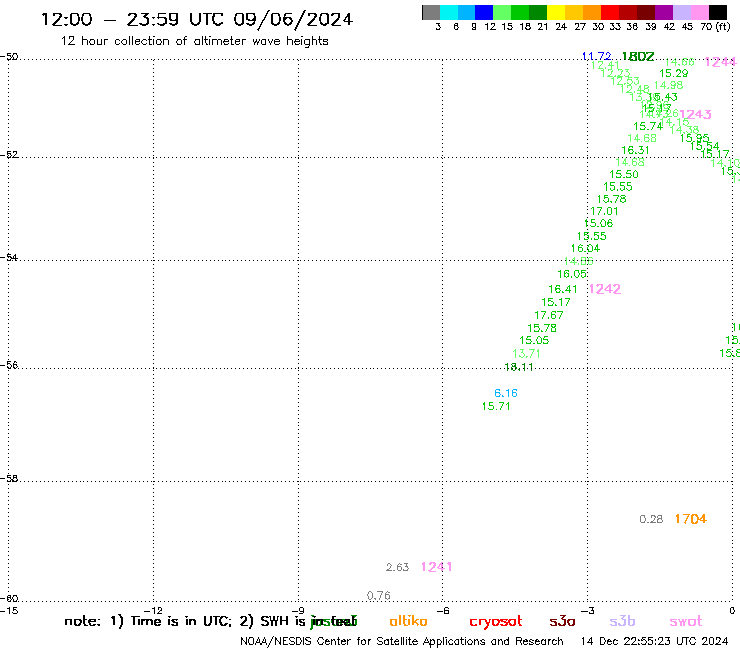The width and height of the screenshot is (740, 650).
Task: Click the cyan color scale swatch
Action: pyautogui.click(x=449, y=12)
